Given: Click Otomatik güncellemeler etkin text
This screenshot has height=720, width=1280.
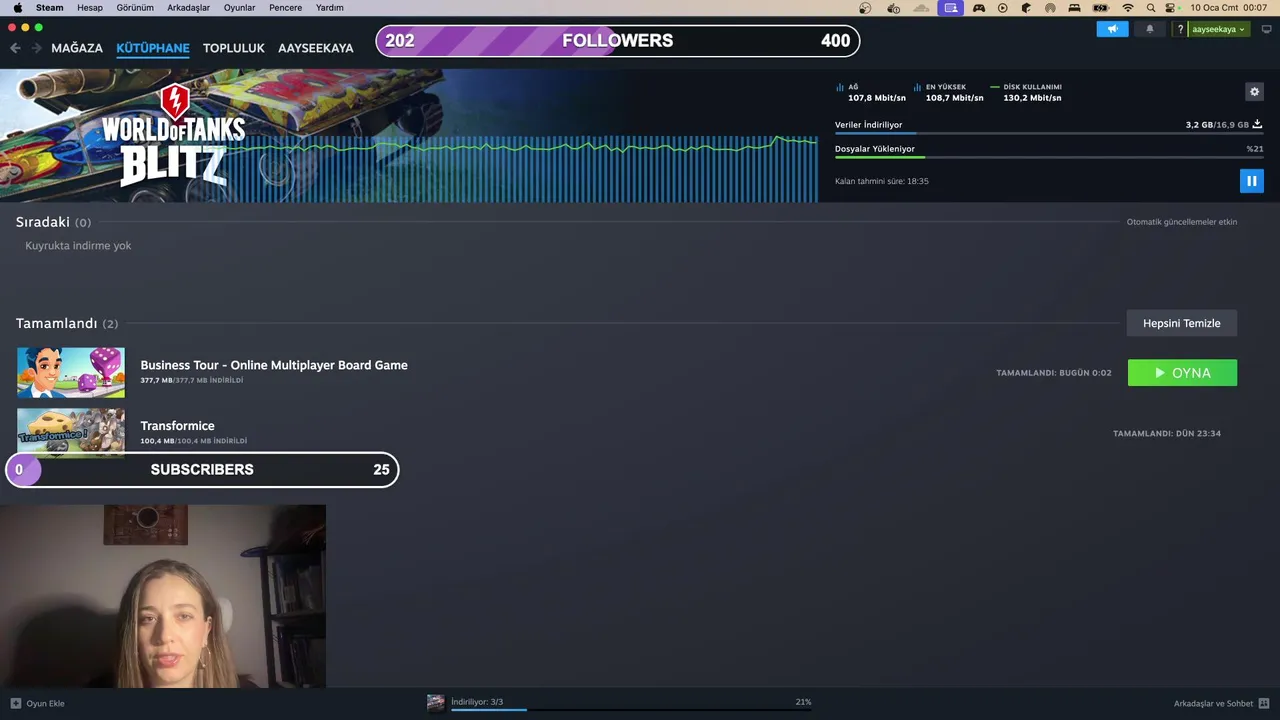Looking at the screenshot, I should coord(1182,222).
